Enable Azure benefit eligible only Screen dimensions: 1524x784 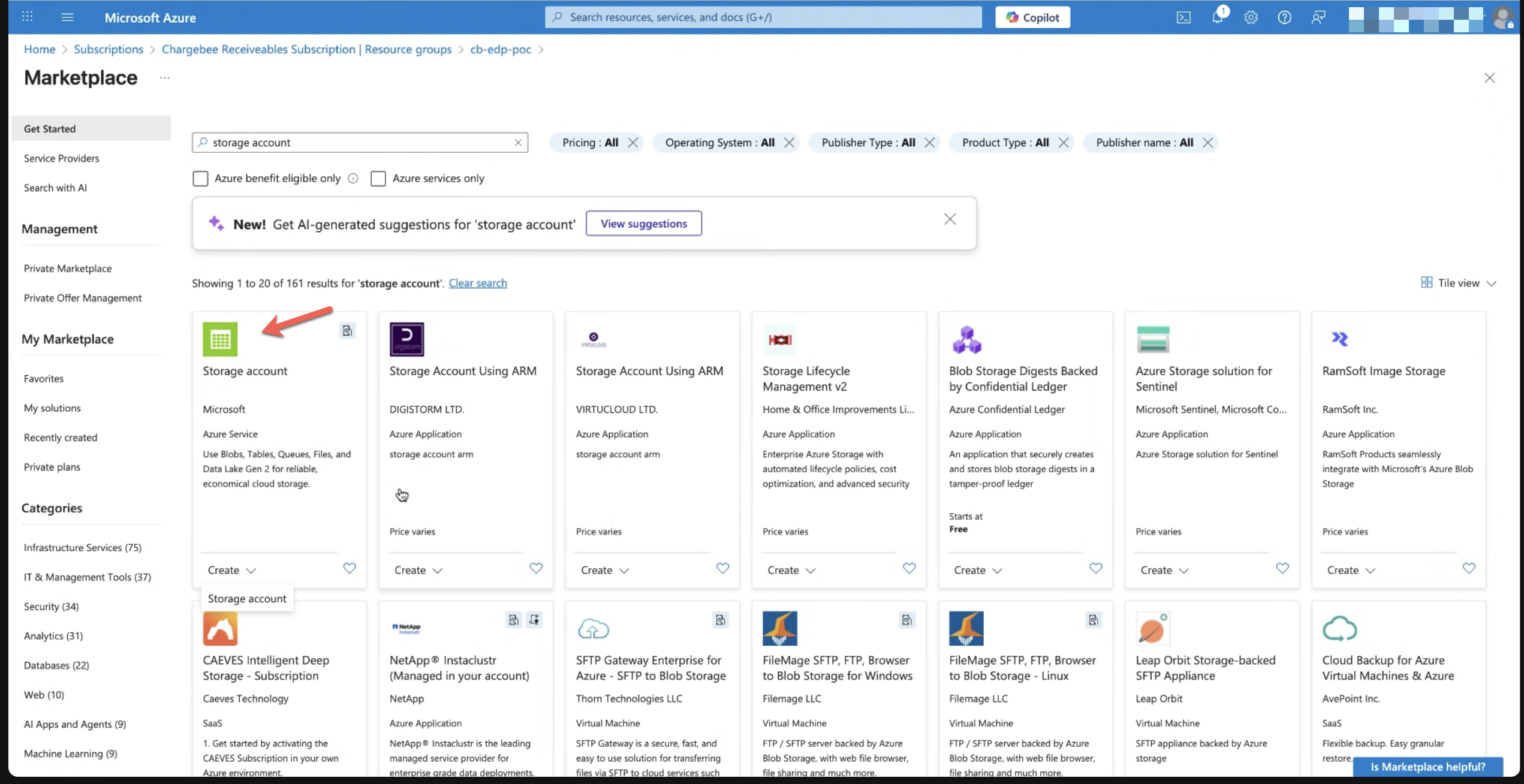pyautogui.click(x=200, y=179)
